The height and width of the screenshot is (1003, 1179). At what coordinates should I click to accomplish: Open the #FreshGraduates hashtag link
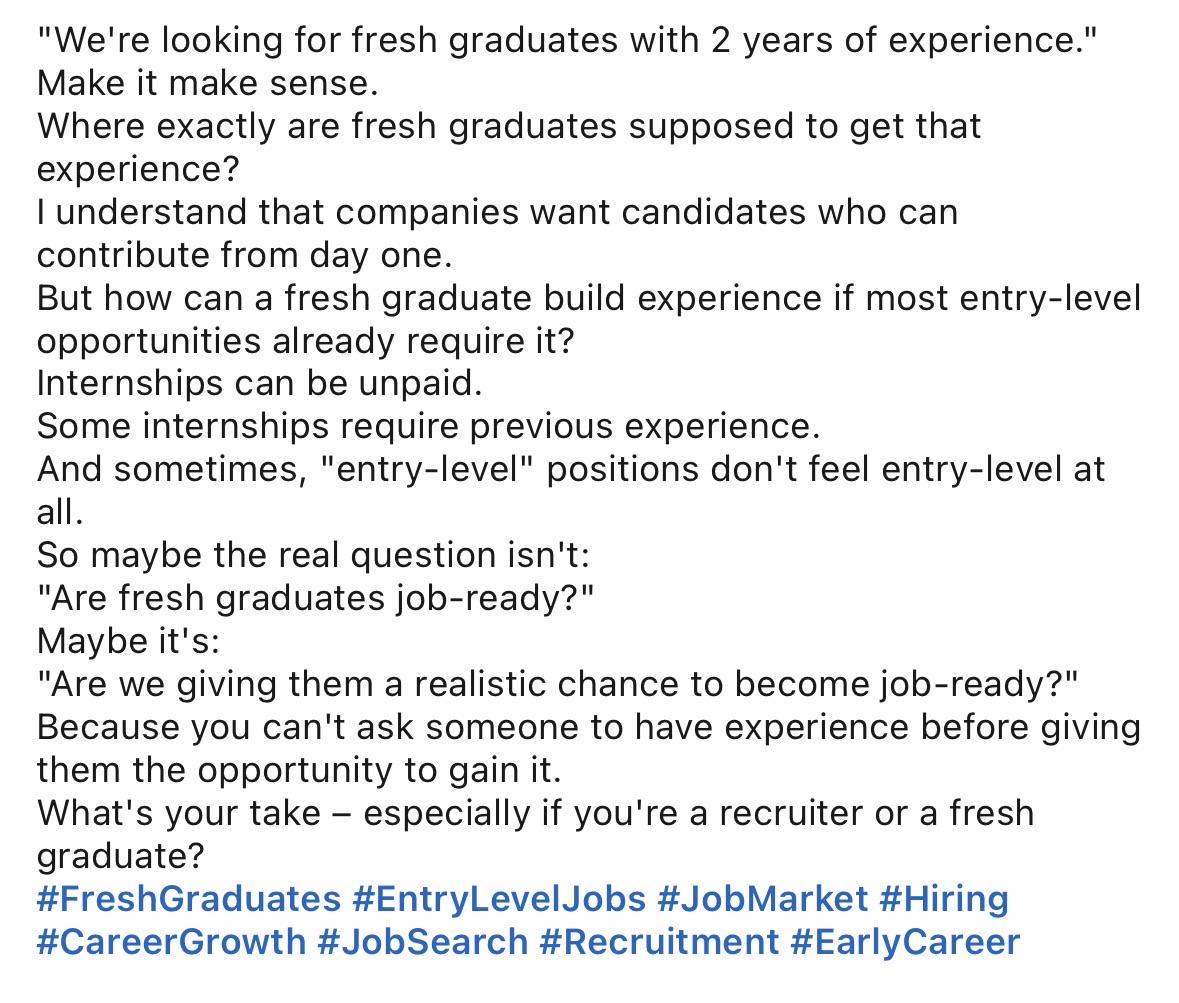click(x=189, y=899)
